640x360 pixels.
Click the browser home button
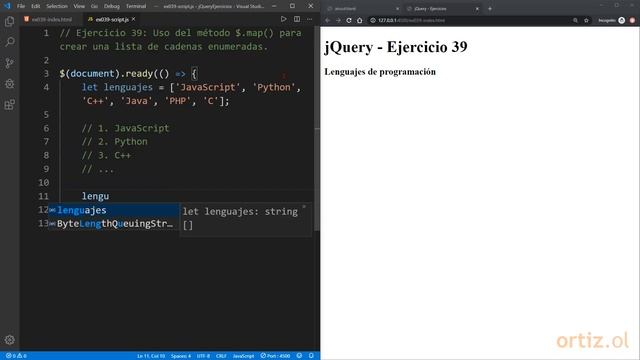[360, 20]
